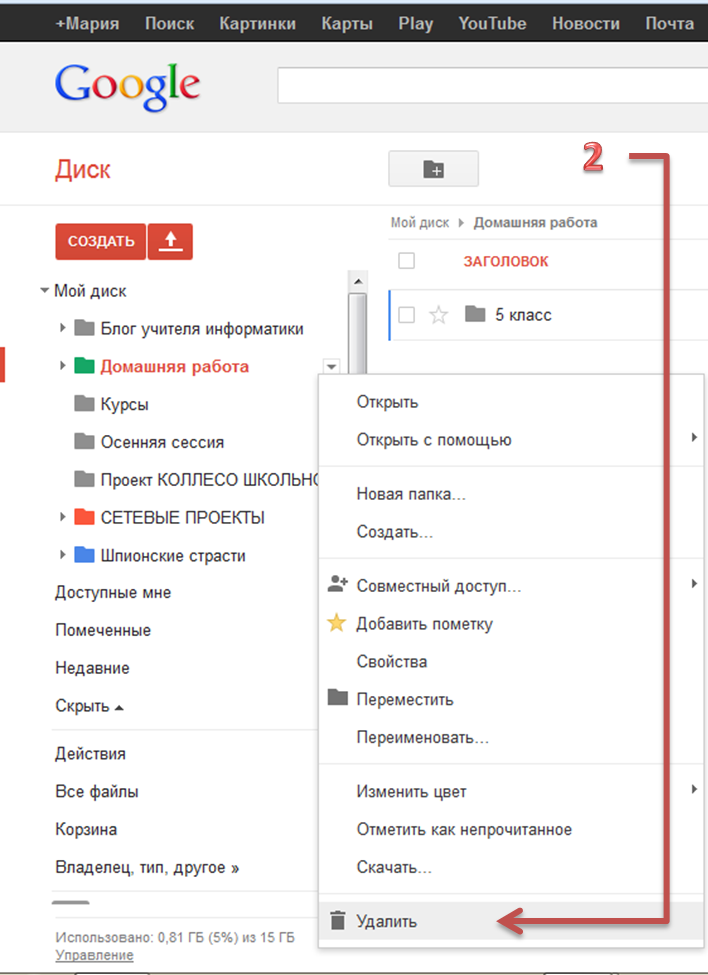The image size is (708, 975).
Task: Choose Открыть in the context menu
Action: click(387, 402)
